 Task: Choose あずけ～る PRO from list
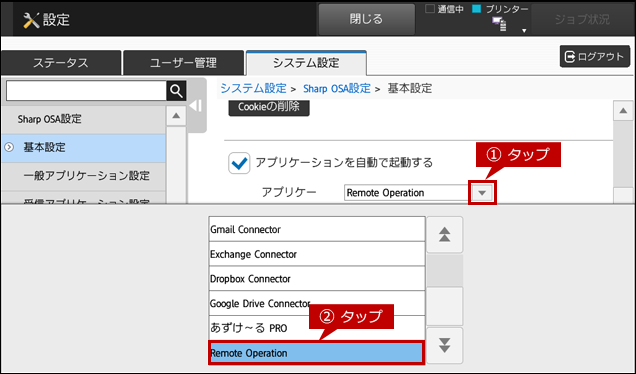[317, 328]
